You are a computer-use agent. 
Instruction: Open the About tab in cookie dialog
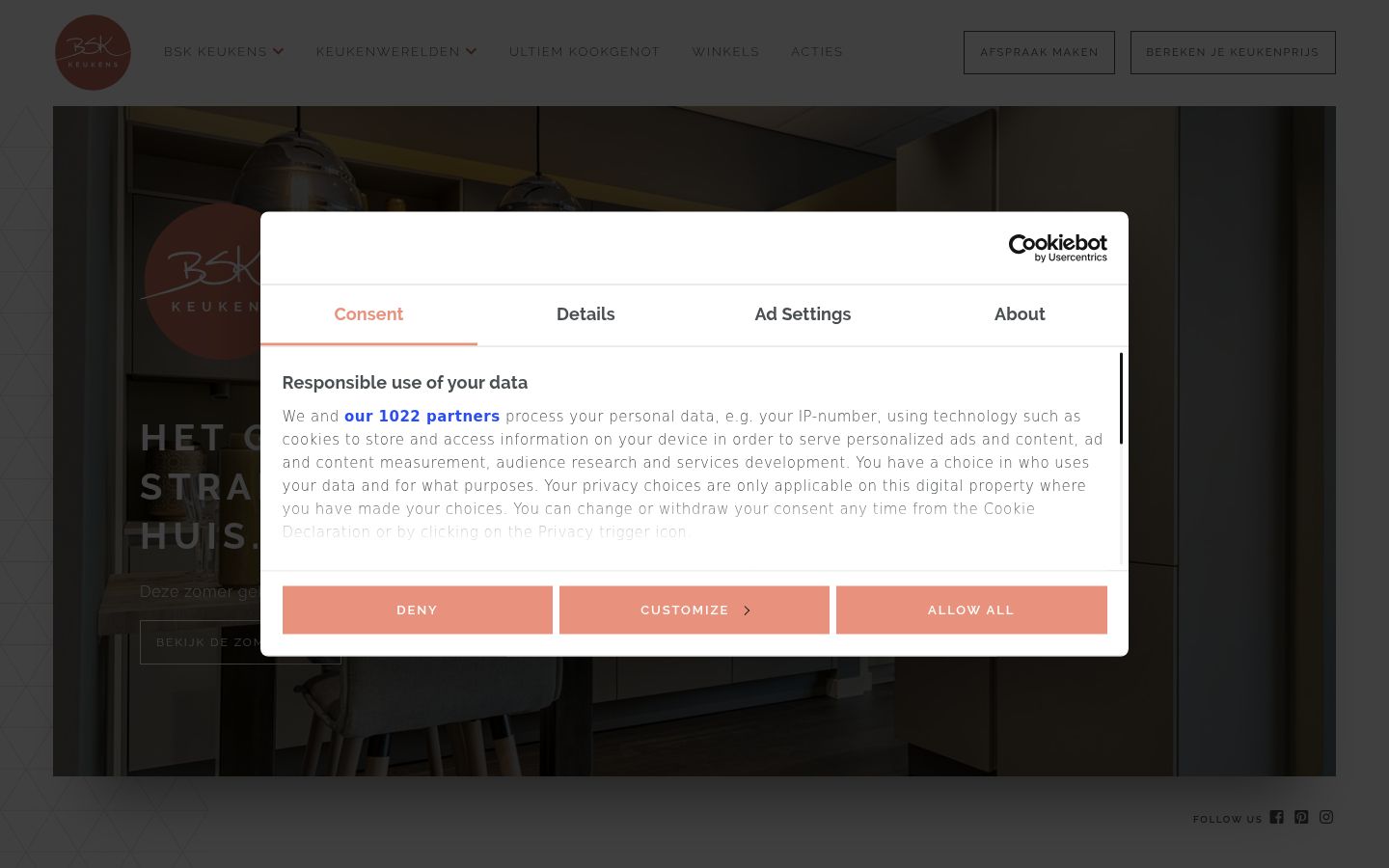(1020, 314)
